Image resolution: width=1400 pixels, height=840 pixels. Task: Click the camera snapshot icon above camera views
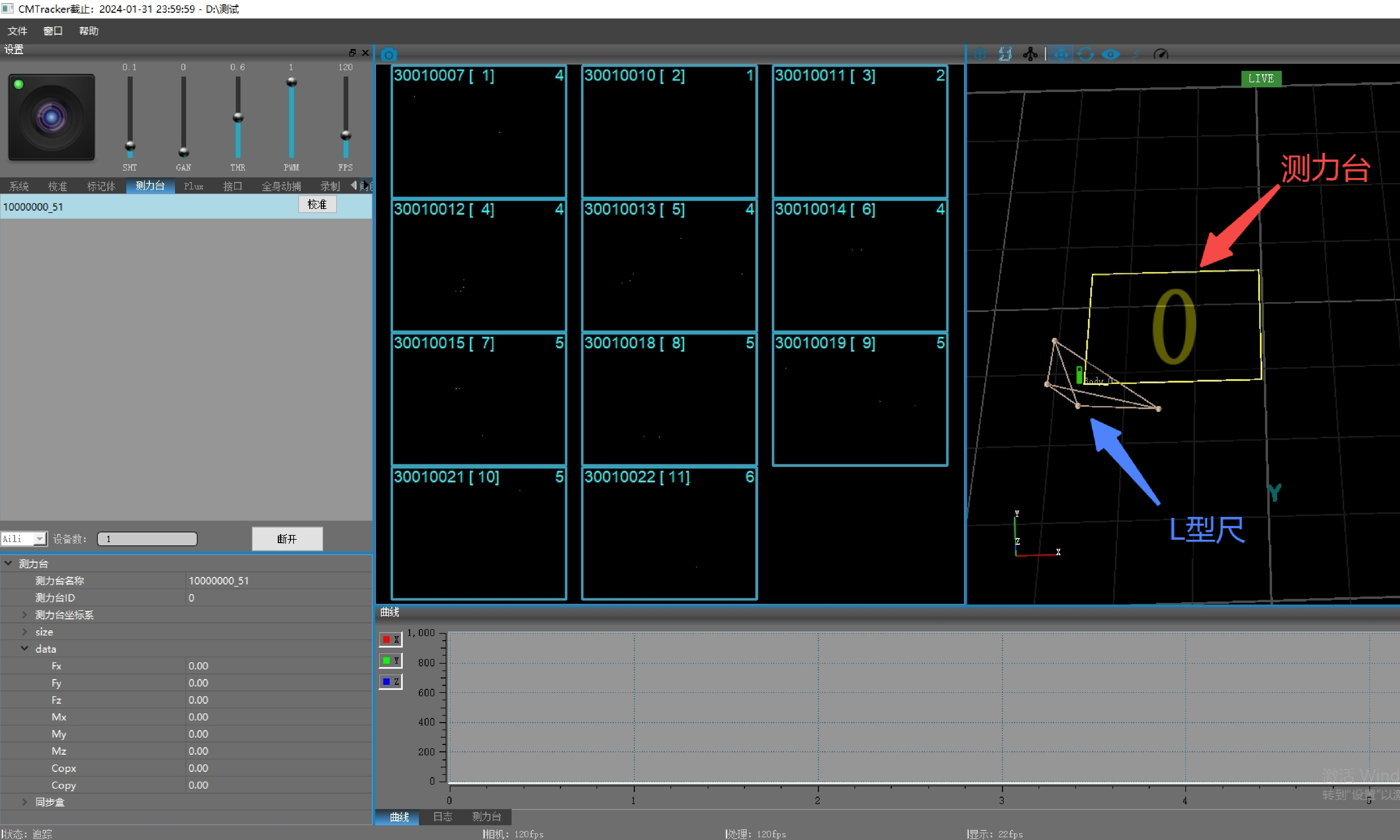pos(389,54)
